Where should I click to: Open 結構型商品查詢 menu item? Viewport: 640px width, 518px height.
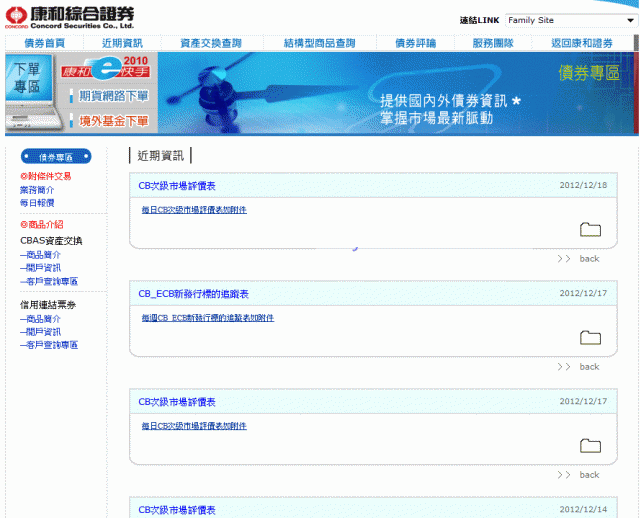320,43
